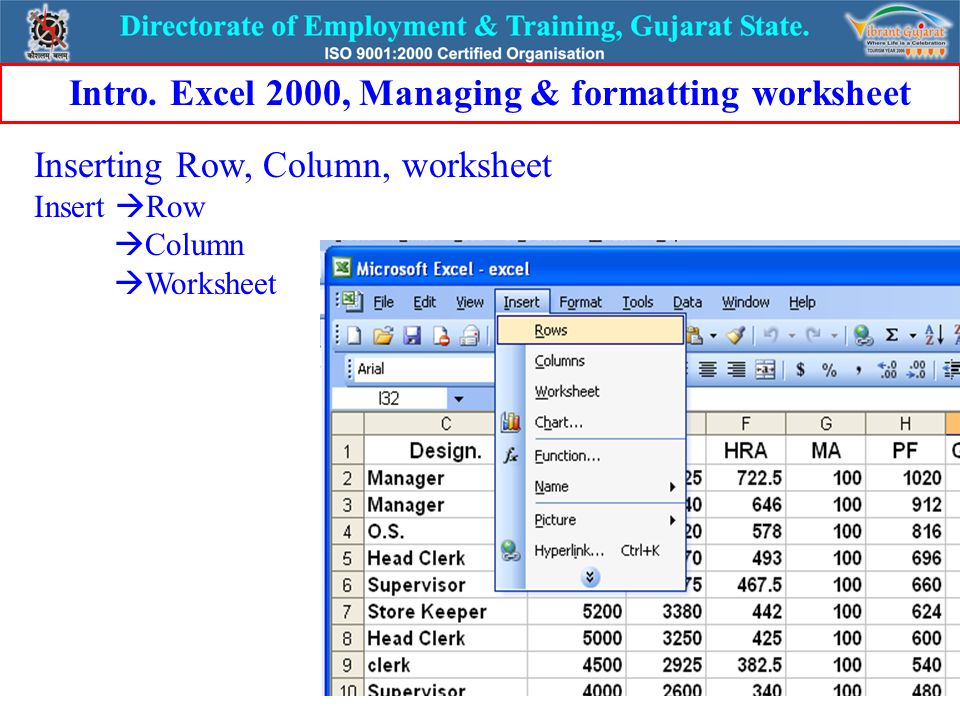Viewport: 960px width, 720px height.
Task: Open the Edit menu
Action: 424,302
